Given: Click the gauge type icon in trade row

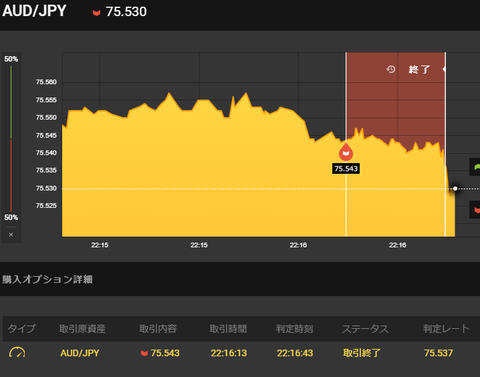Looking at the screenshot, I should (17, 352).
